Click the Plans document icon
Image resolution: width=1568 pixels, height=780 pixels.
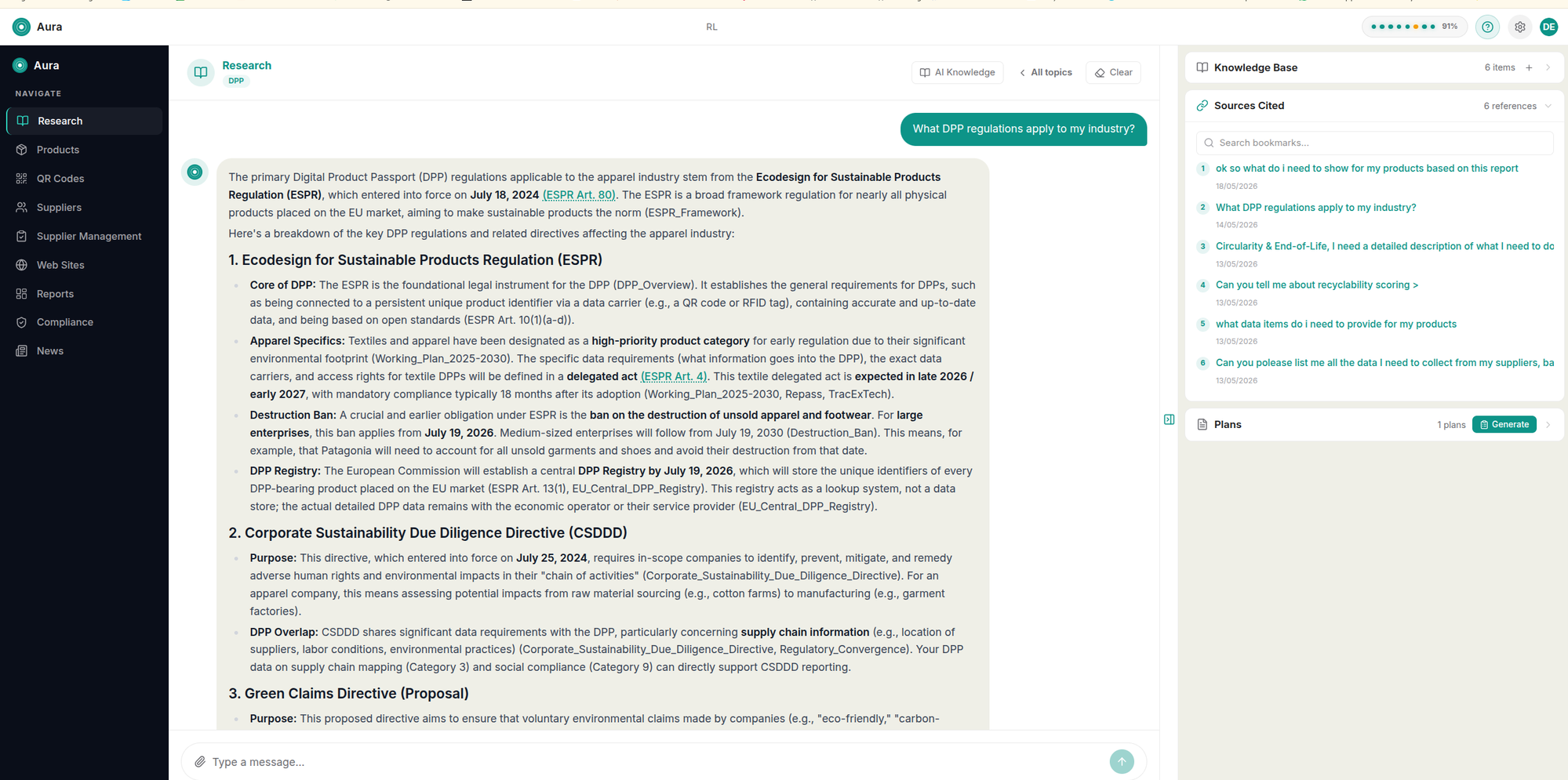tap(1202, 425)
